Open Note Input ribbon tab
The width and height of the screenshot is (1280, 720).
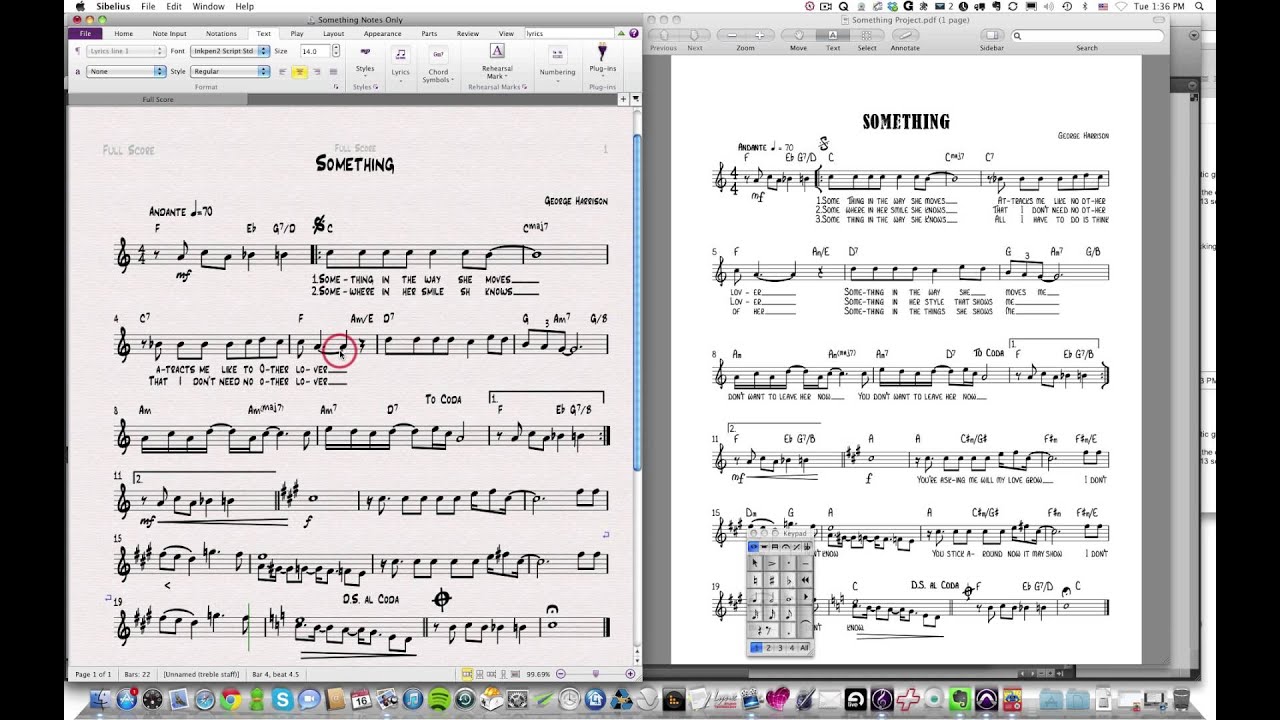click(x=170, y=33)
